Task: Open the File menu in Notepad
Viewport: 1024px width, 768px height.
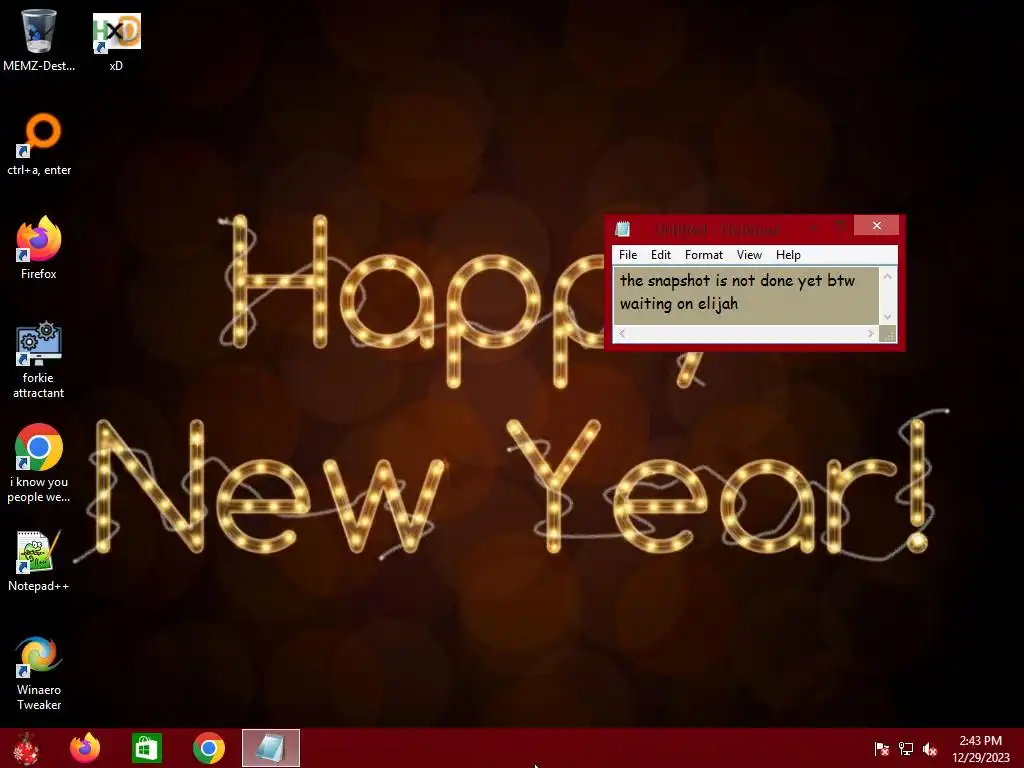Action: click(628, 255)
